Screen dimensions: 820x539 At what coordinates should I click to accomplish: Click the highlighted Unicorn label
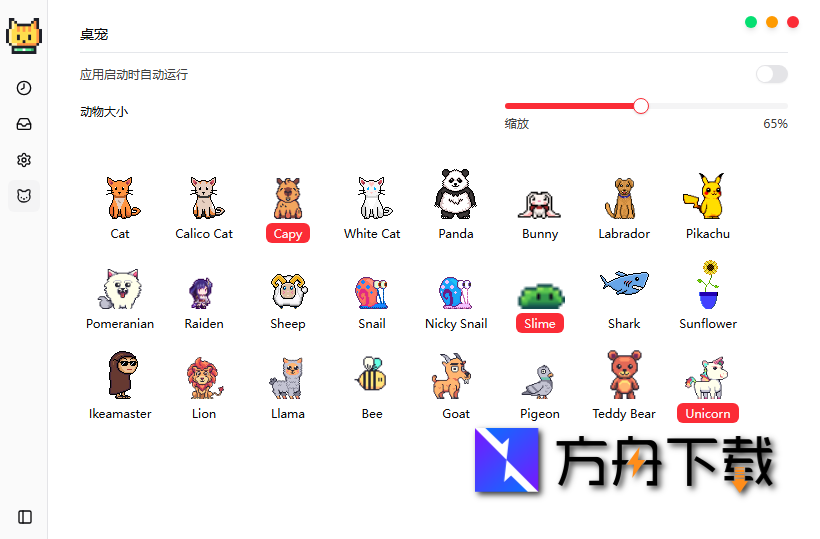[708, 413]
